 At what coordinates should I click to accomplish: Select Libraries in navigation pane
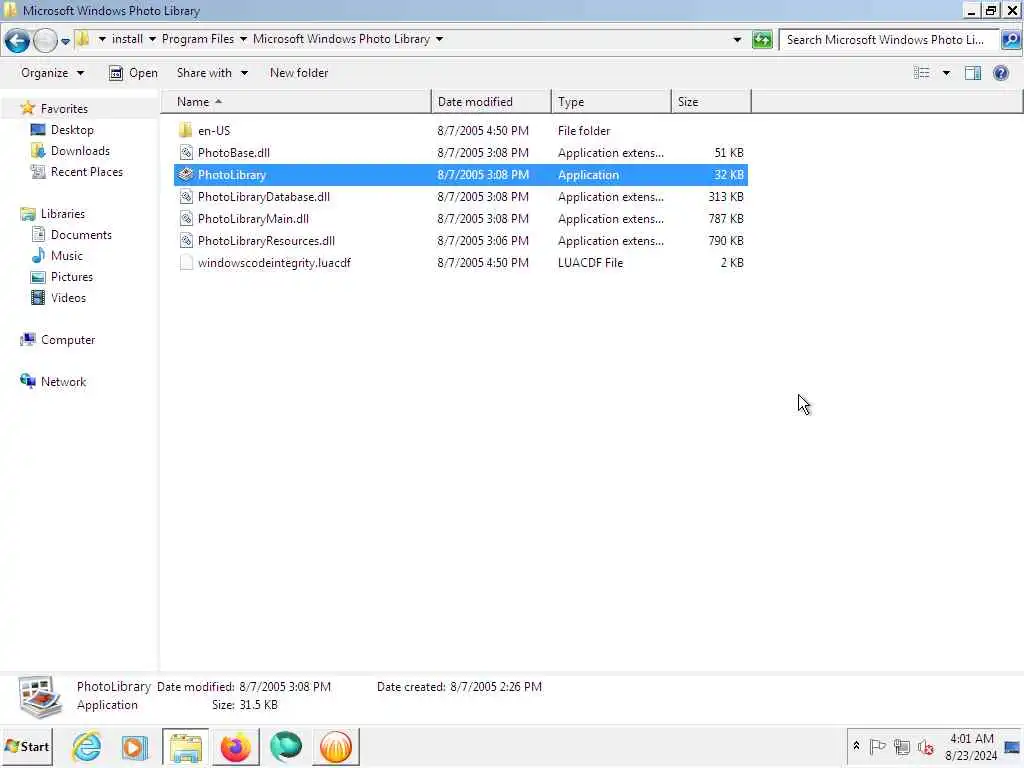click(x=63, y=214)
